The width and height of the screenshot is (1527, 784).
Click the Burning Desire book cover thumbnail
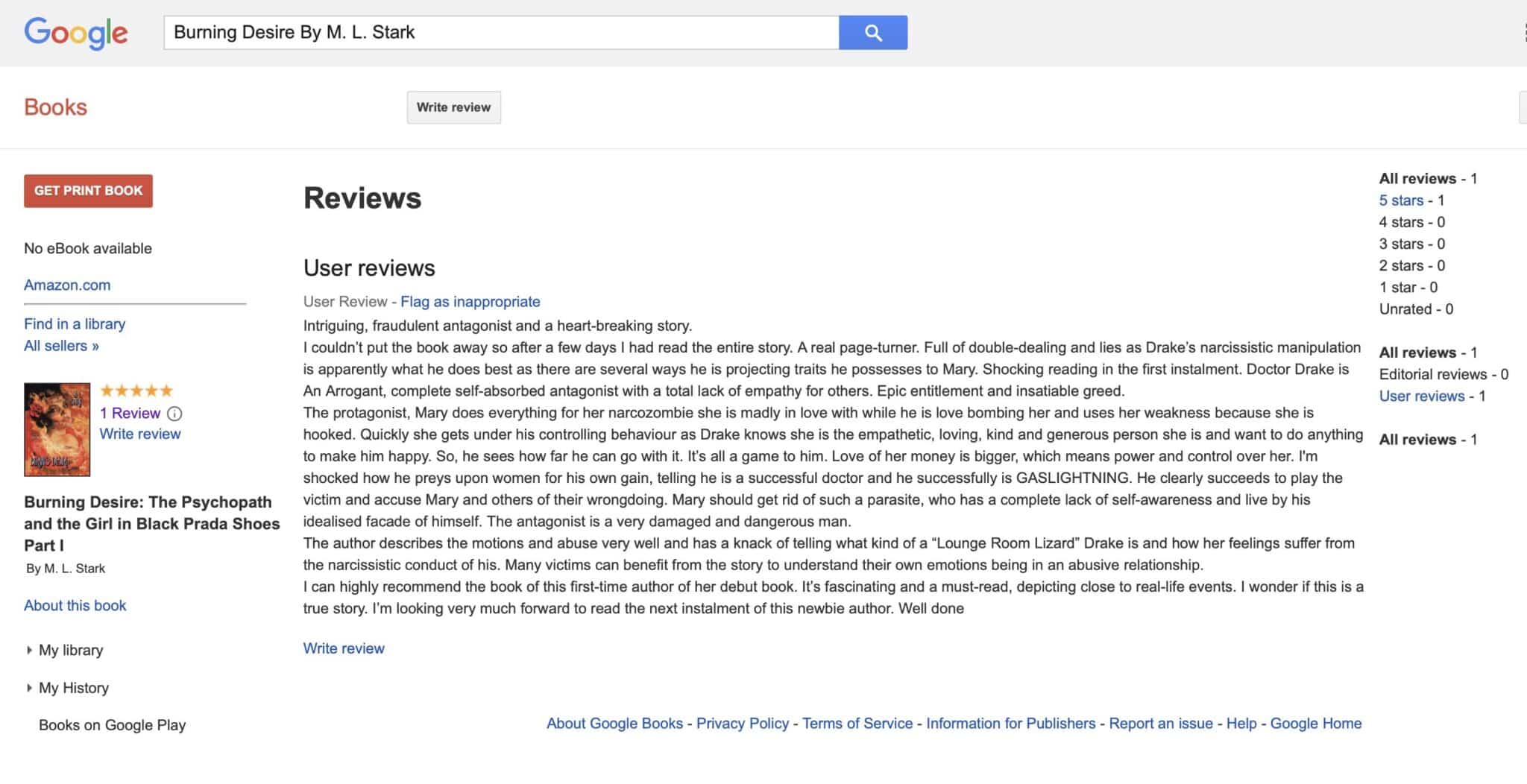coord(57,429)
